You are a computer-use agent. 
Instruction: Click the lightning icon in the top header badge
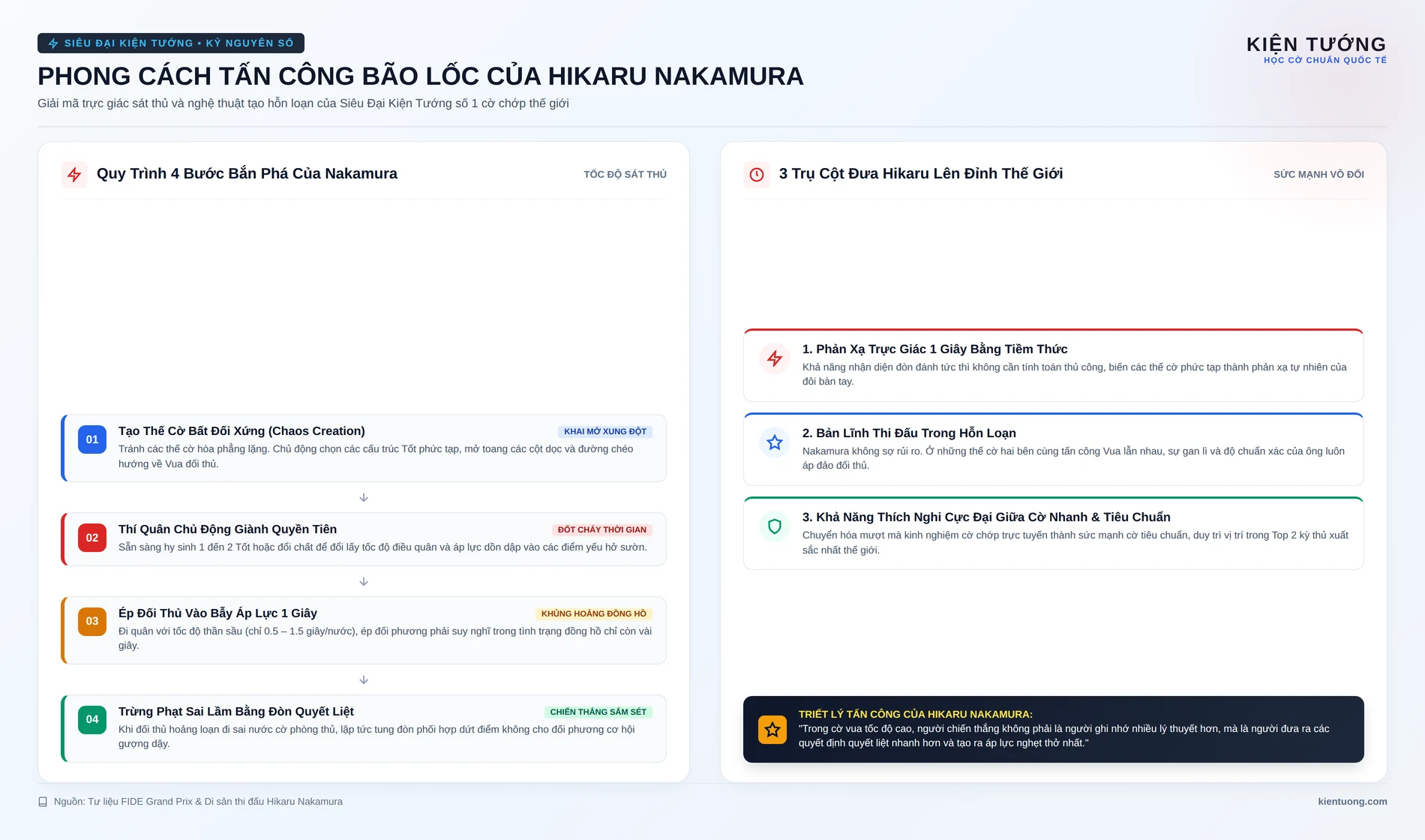point(53,43)
